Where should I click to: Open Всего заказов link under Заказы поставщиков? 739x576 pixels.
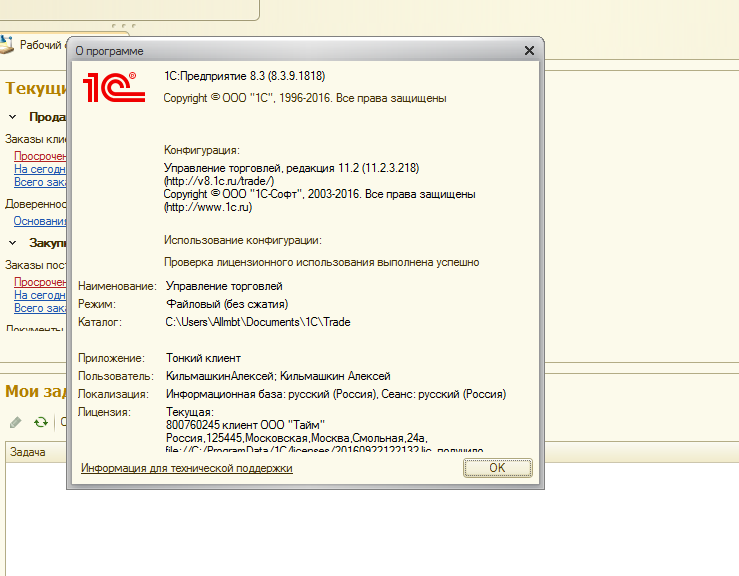[x=40, y=308]
